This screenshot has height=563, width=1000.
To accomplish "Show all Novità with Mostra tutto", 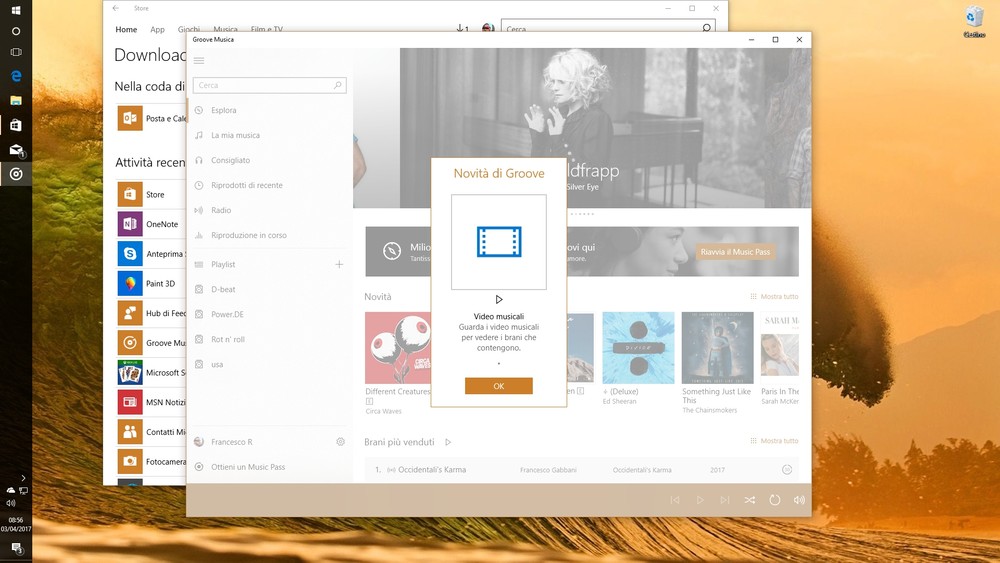I will [774, 296].
